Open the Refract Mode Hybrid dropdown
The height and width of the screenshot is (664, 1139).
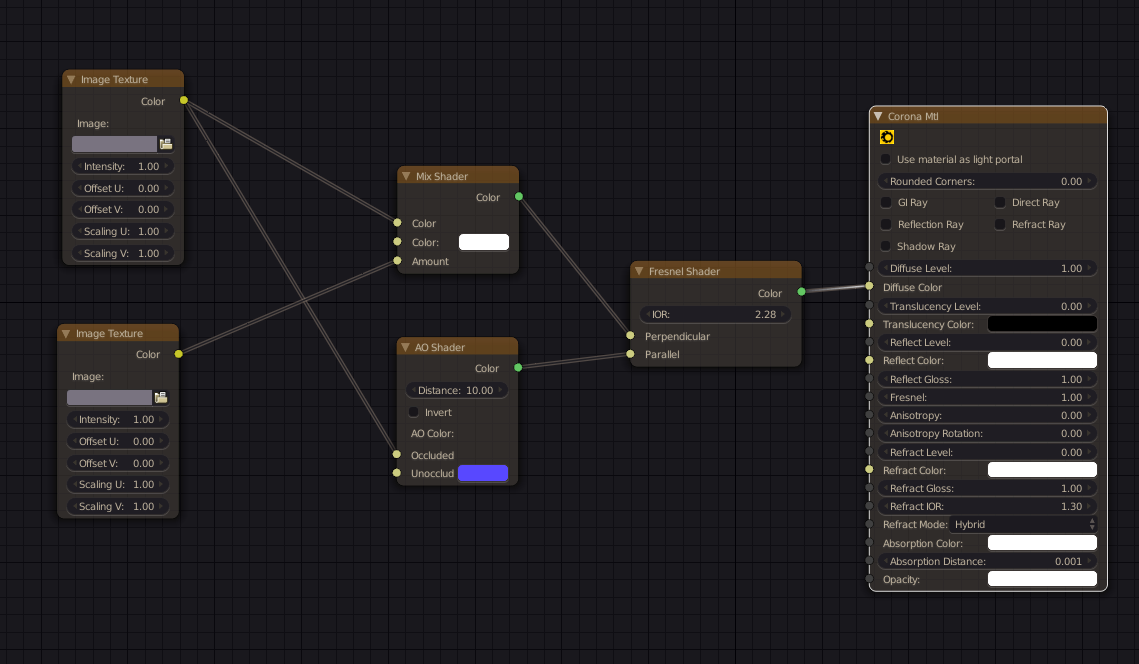point(1024,525)
